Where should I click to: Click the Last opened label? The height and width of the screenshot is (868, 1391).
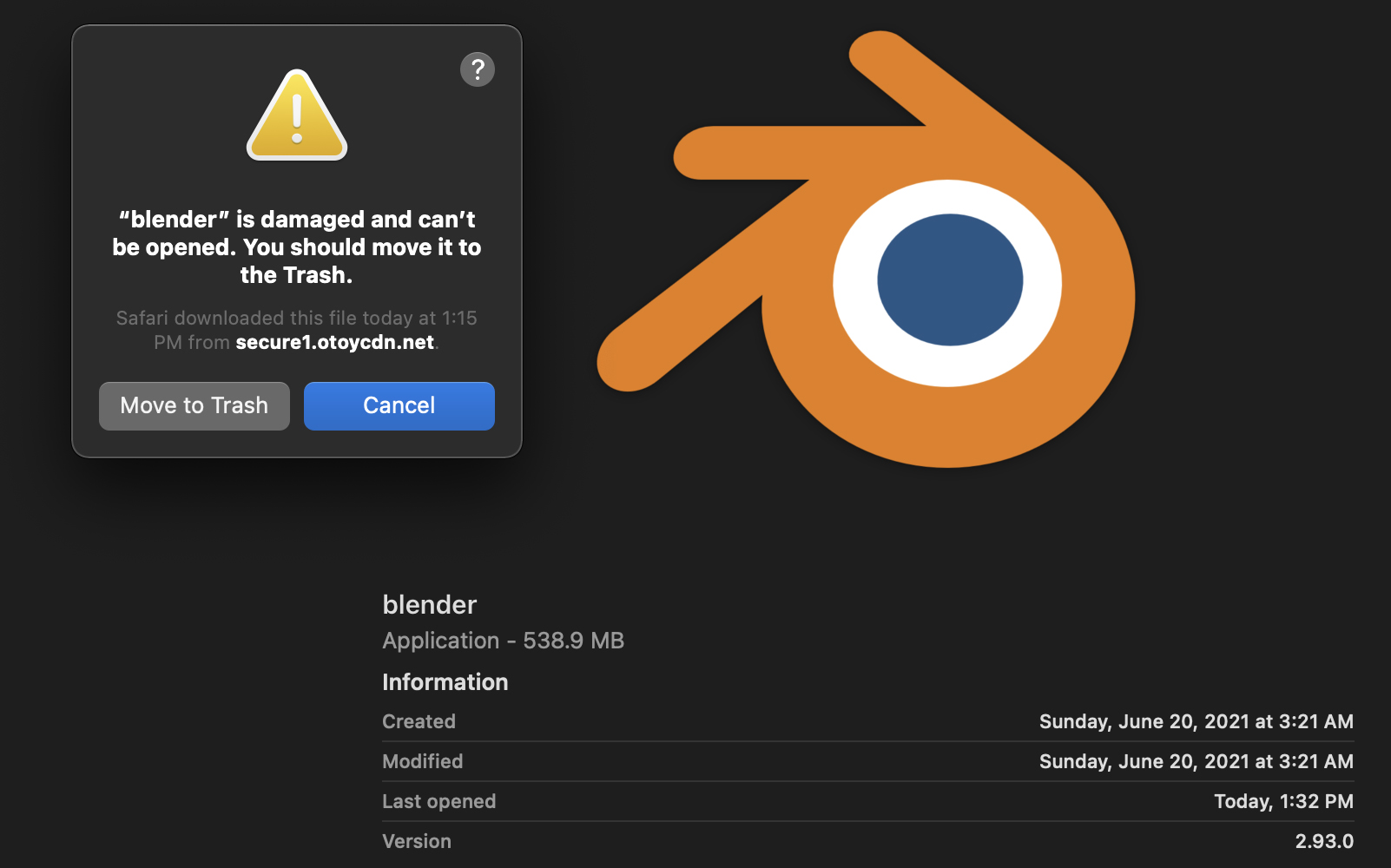click(x=438, y=801)
